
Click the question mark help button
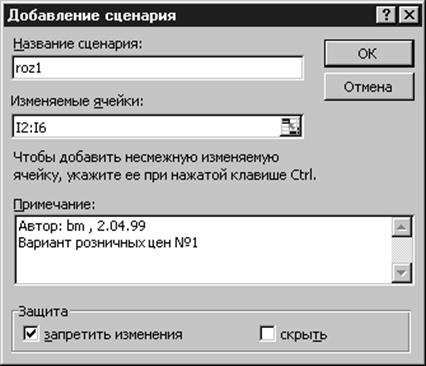[386, 15]
